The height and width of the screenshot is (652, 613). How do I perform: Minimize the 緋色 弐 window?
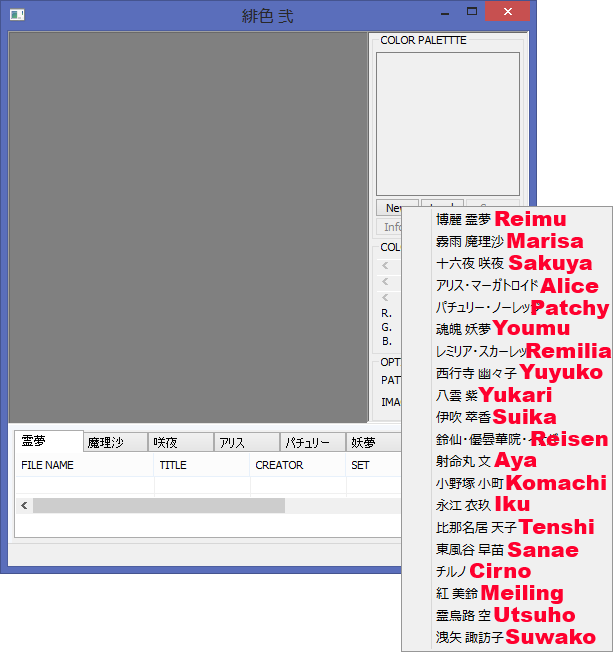pyautogui.click(x=445, y=12)
